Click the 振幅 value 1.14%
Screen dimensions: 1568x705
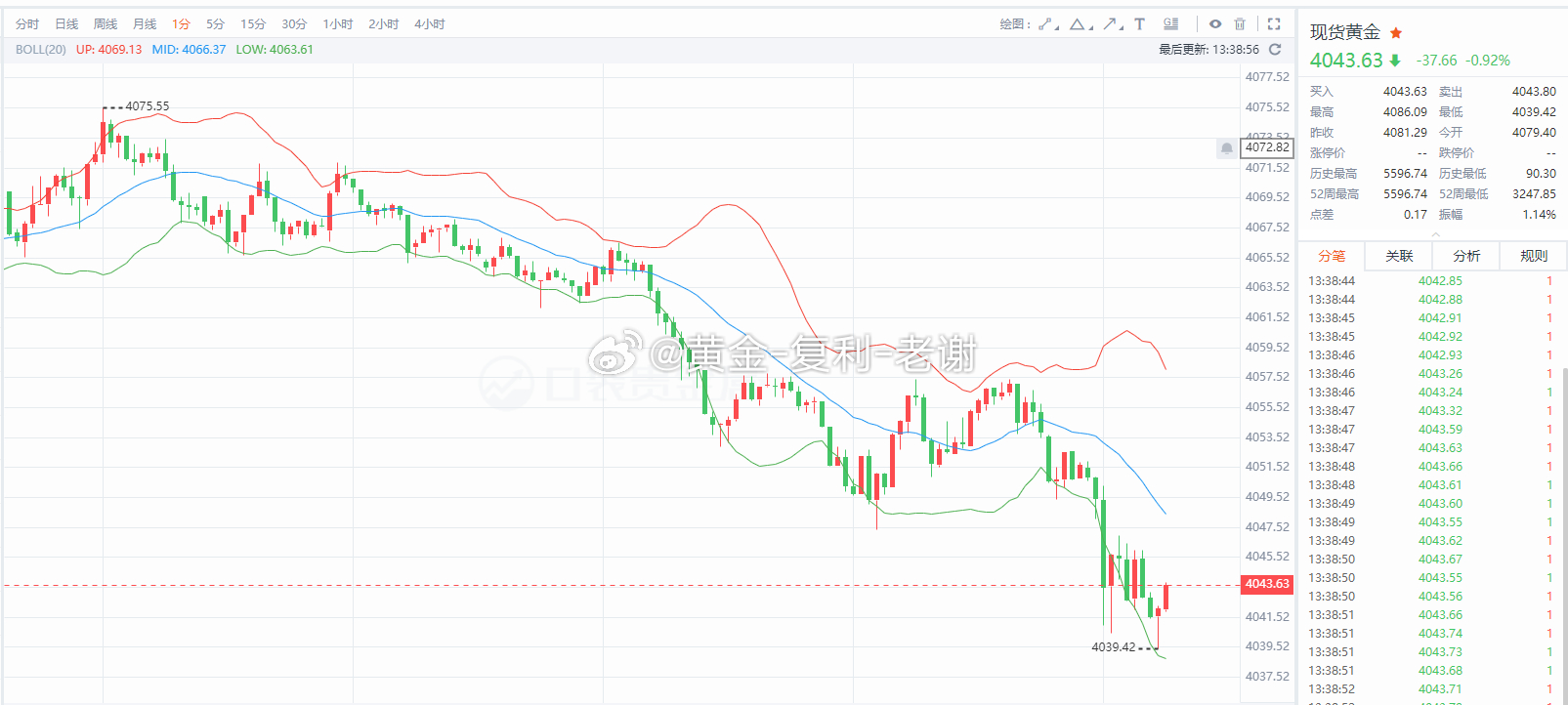click(1539, 215)
